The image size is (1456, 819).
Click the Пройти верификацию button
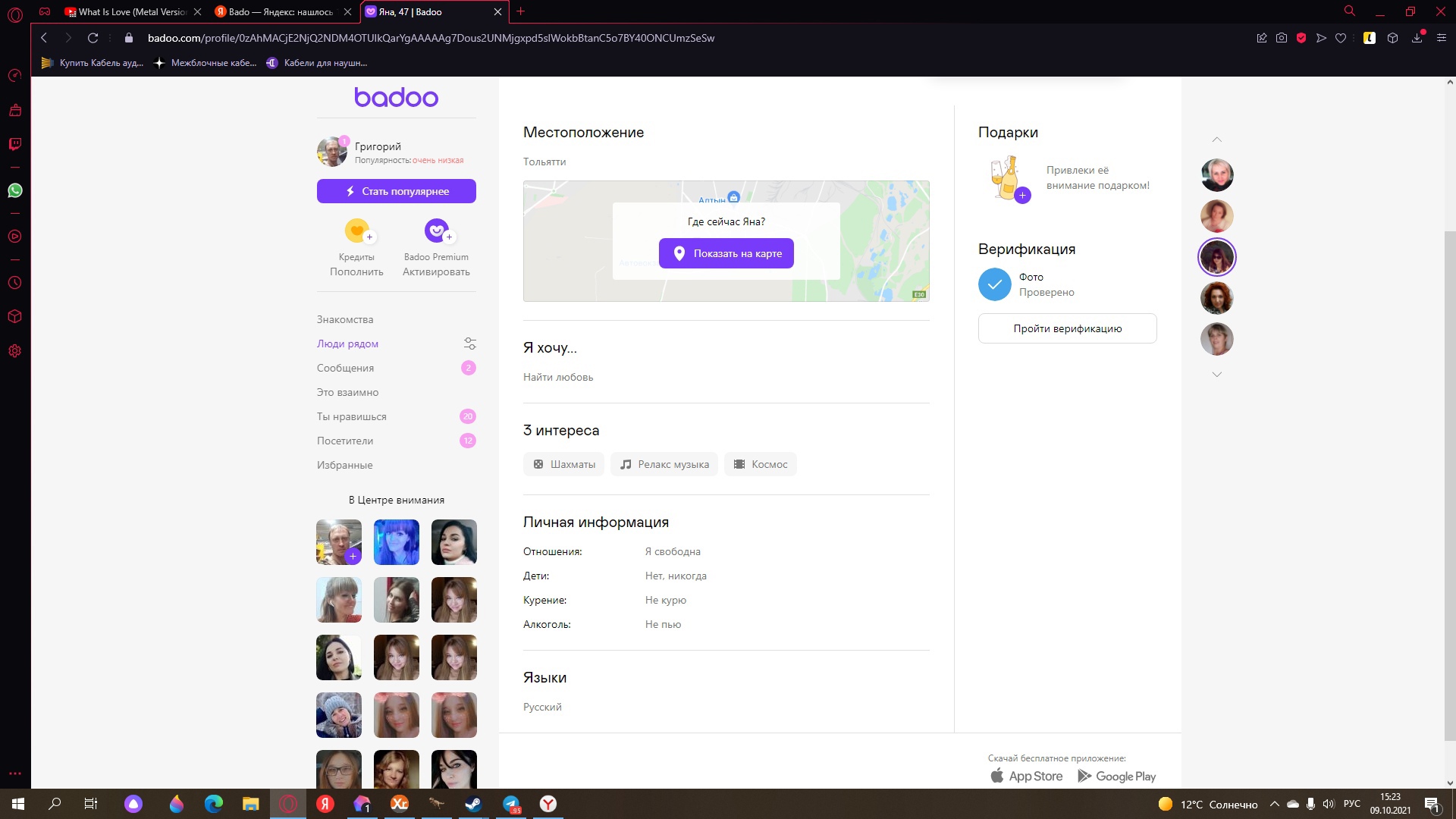(x=1067, y=328)
